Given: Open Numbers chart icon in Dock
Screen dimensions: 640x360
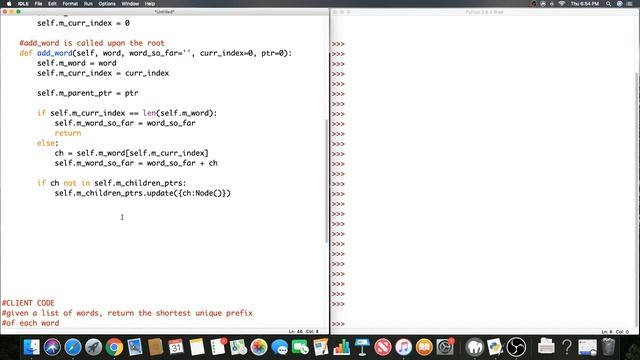Looking at the screenshot, I should click(342, 347).
